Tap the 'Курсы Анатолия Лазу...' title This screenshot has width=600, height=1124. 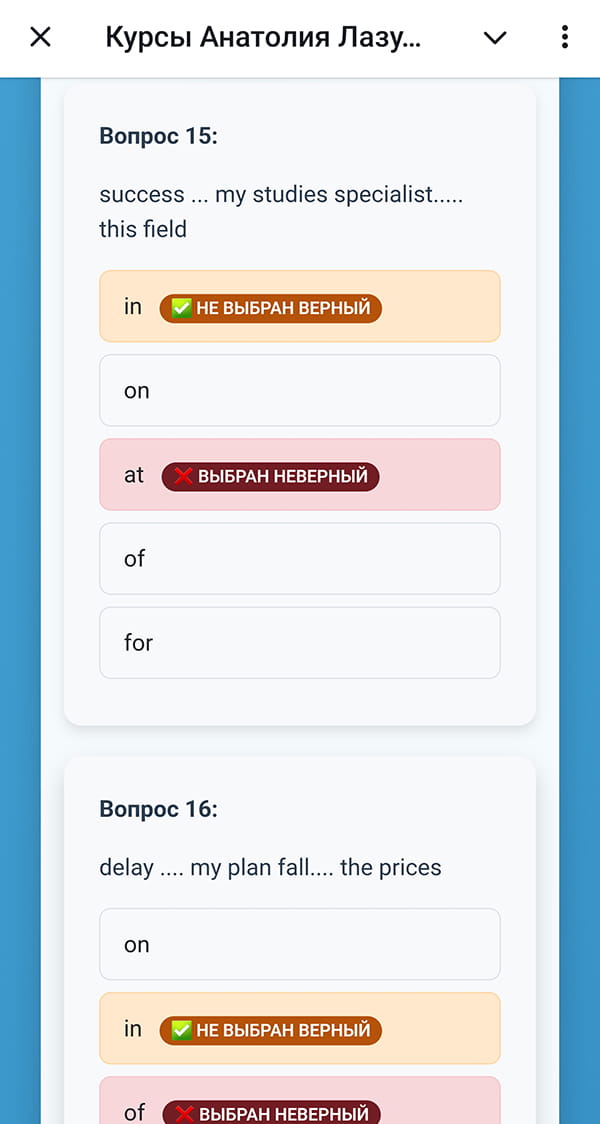click(265, 36)
